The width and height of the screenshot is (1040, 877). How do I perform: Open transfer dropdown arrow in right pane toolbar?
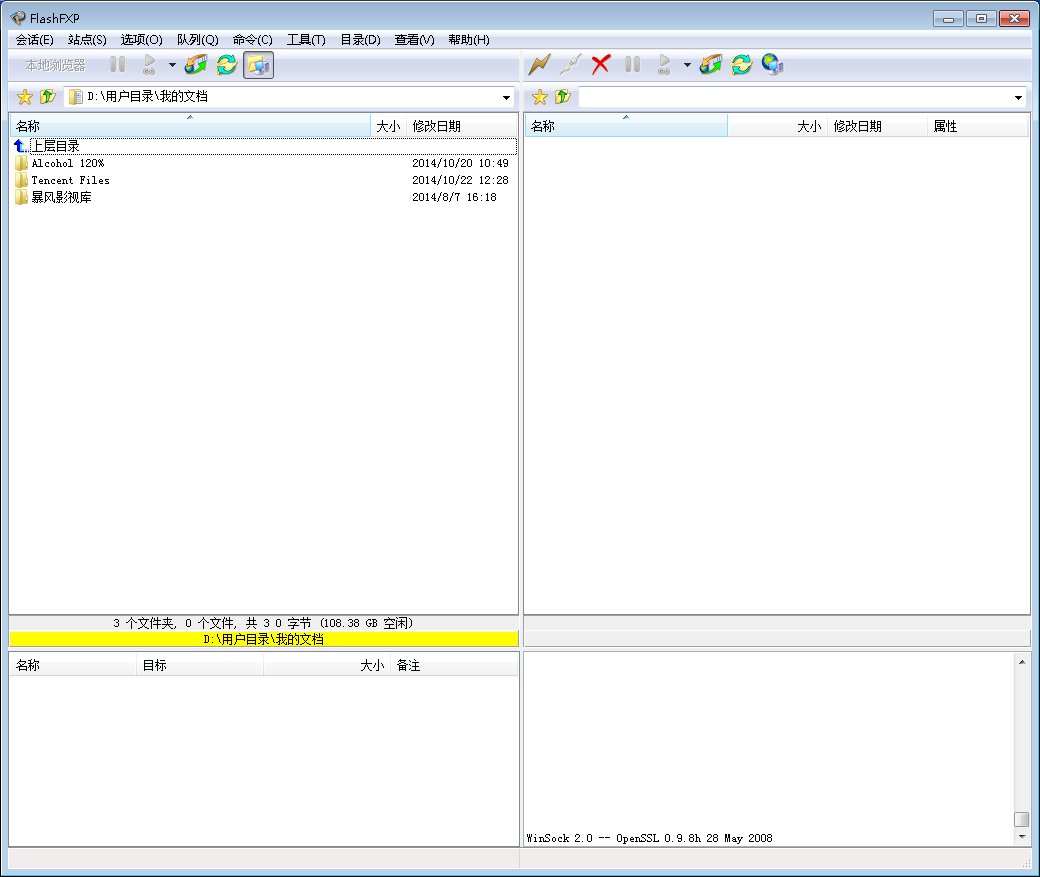point(687,65)
